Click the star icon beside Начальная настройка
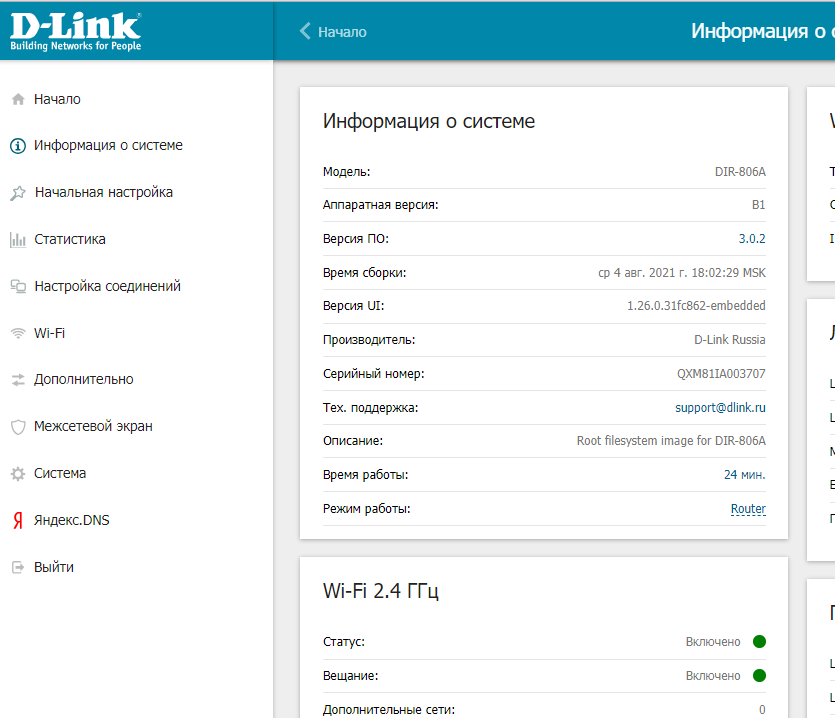 [18, 192]
